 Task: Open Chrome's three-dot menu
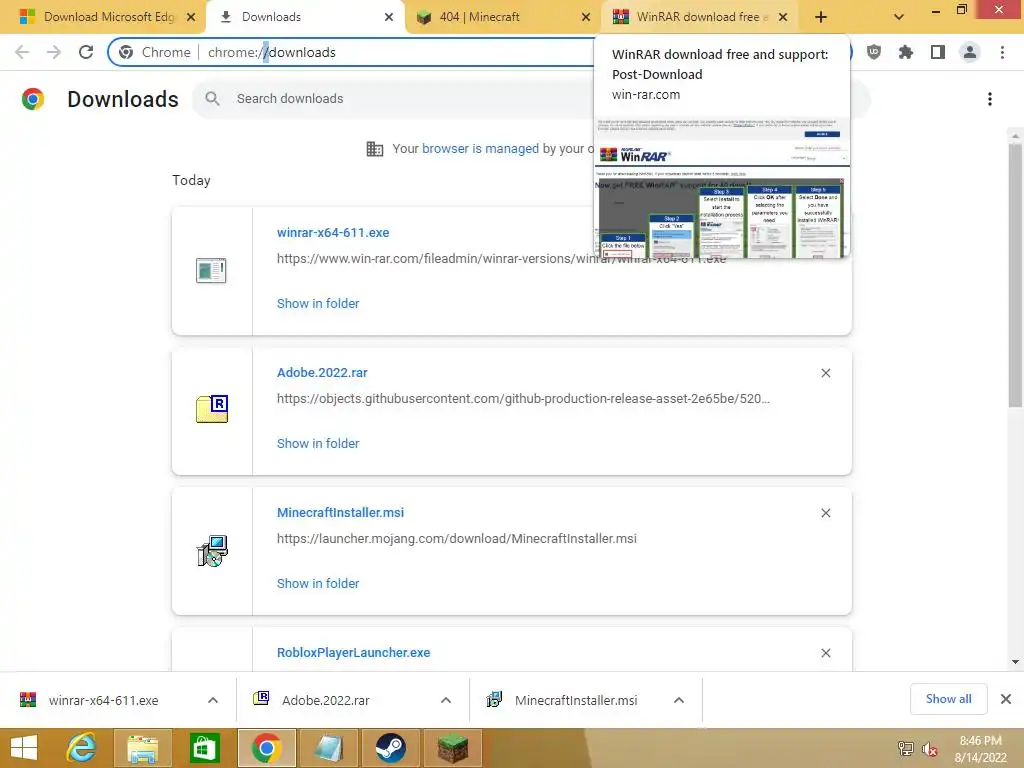pos(1002,52)
